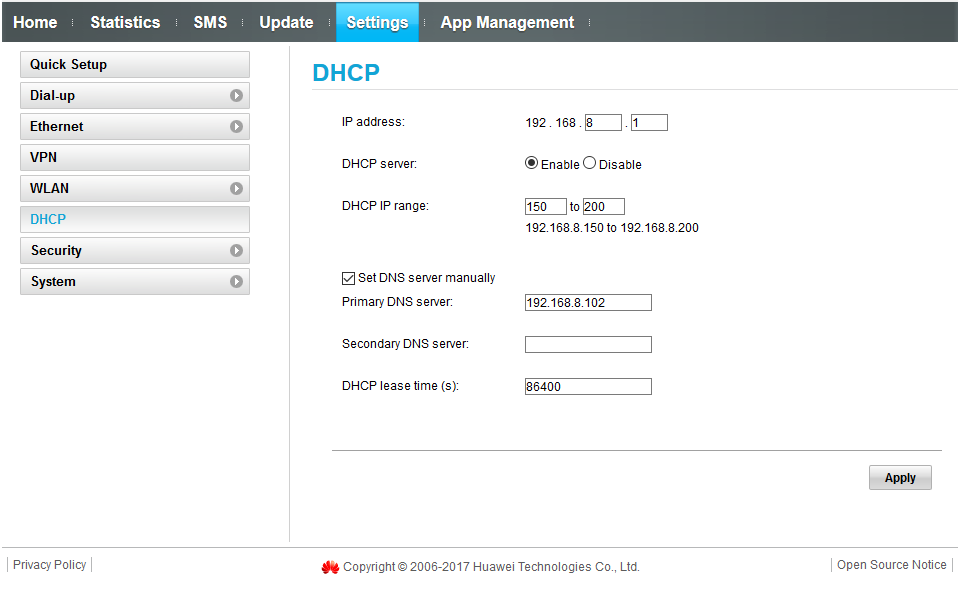This screenshot has height=589, width=960.
Task: Expand the WLAN menu arrow
Action: pos(236,189)
